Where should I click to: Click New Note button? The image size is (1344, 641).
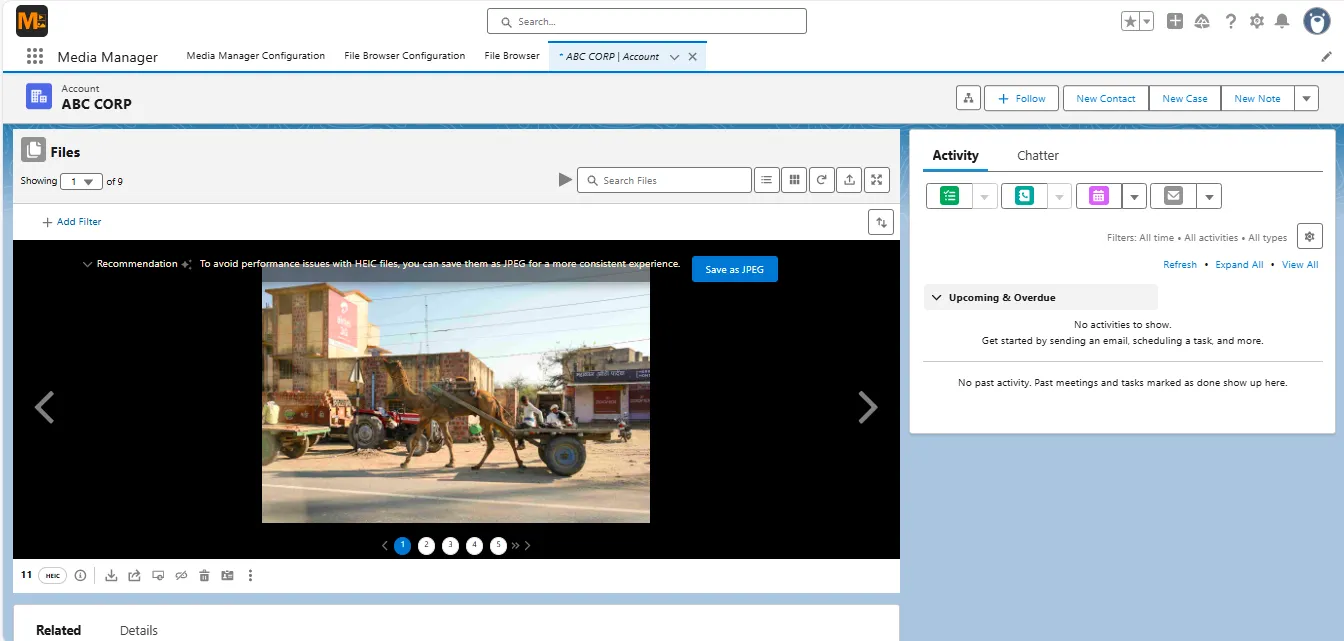pyautogui.click(x=1257, y=98)
